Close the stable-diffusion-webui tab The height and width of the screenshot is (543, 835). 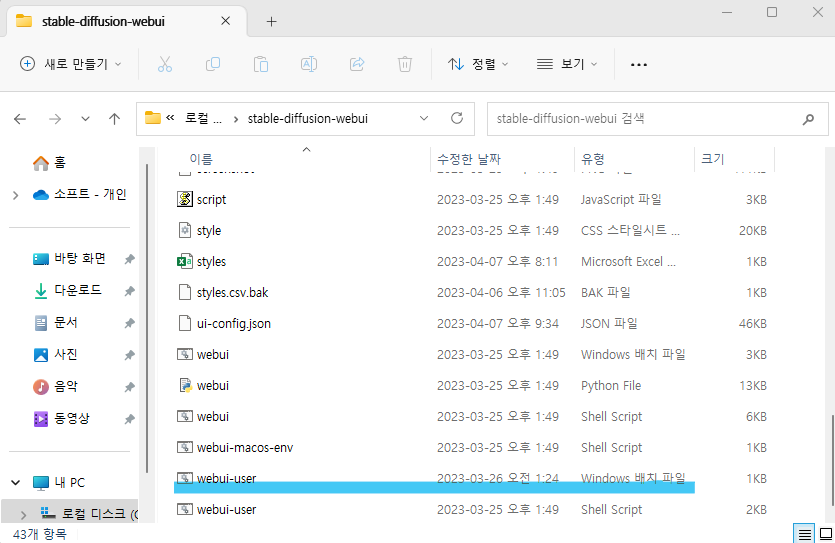pos(226,21)
